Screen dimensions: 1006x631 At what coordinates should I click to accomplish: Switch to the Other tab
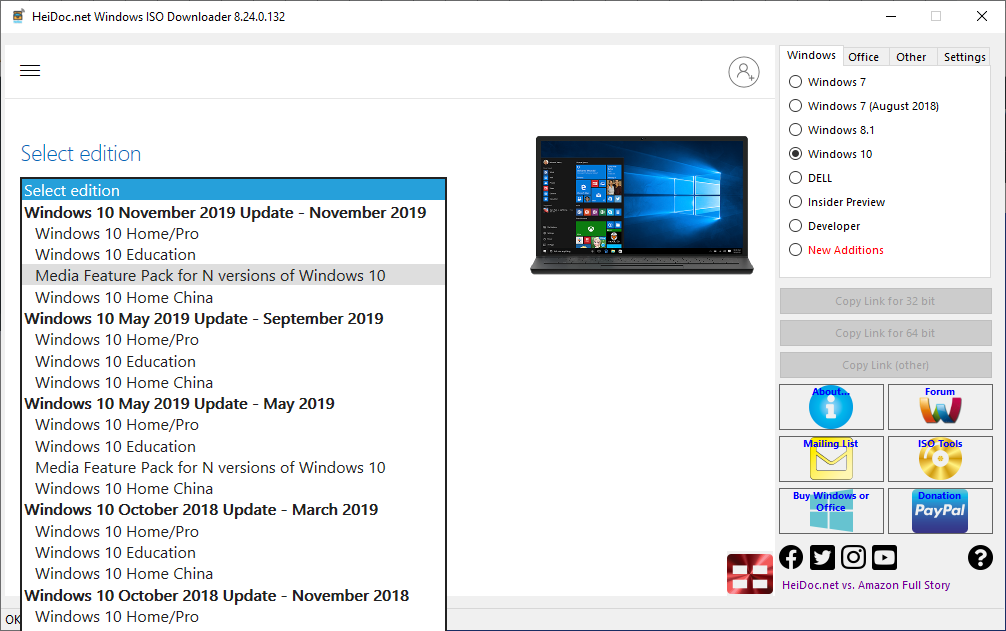click(911, 57)
